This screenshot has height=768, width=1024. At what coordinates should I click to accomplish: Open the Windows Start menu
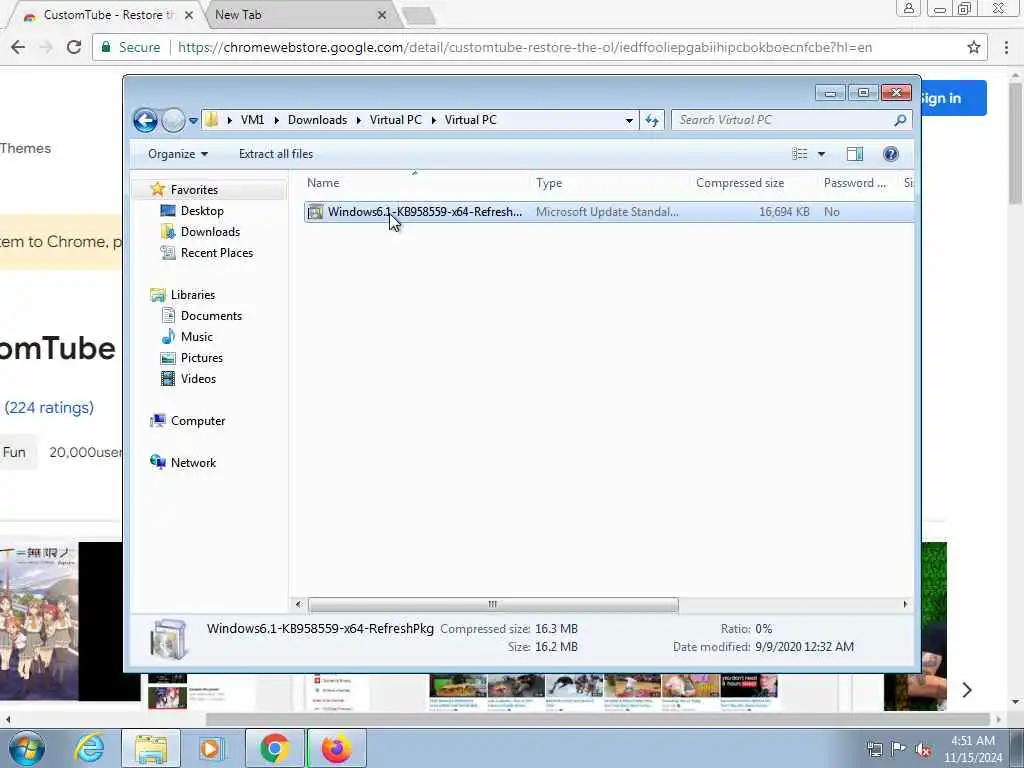click(26, 748)
